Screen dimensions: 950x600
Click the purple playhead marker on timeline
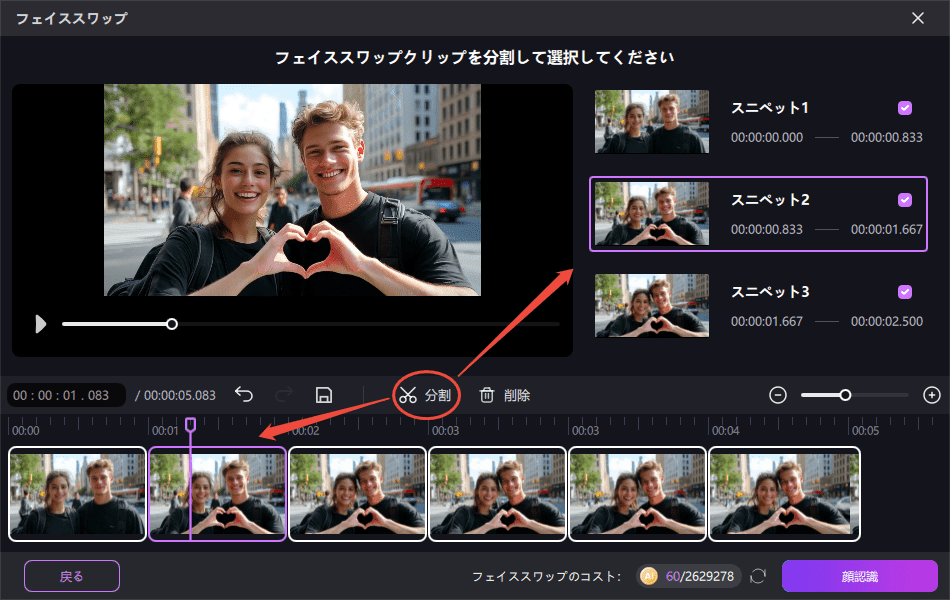coord(190,424)
